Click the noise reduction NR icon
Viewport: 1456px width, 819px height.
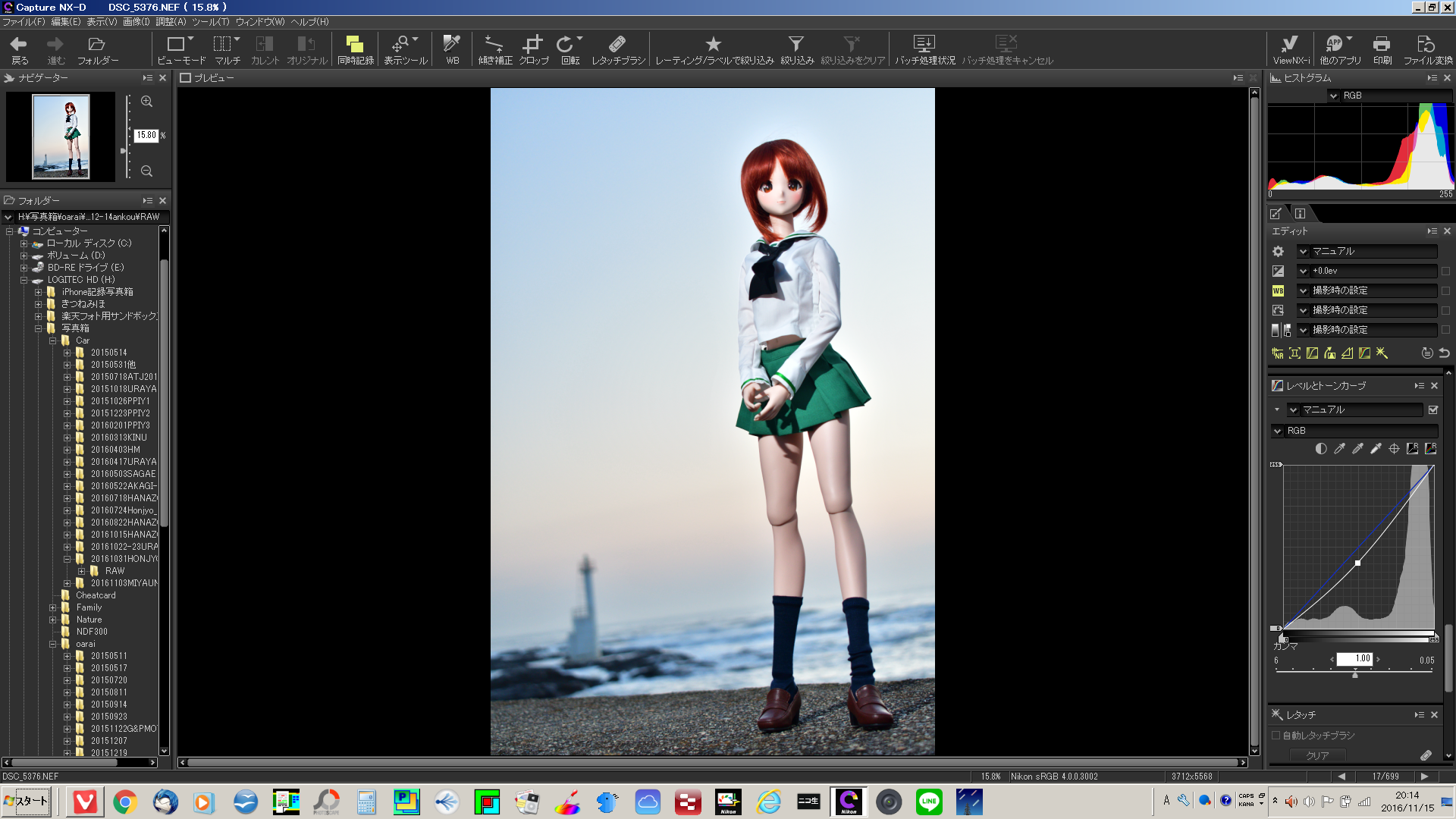coord(1278,353)
